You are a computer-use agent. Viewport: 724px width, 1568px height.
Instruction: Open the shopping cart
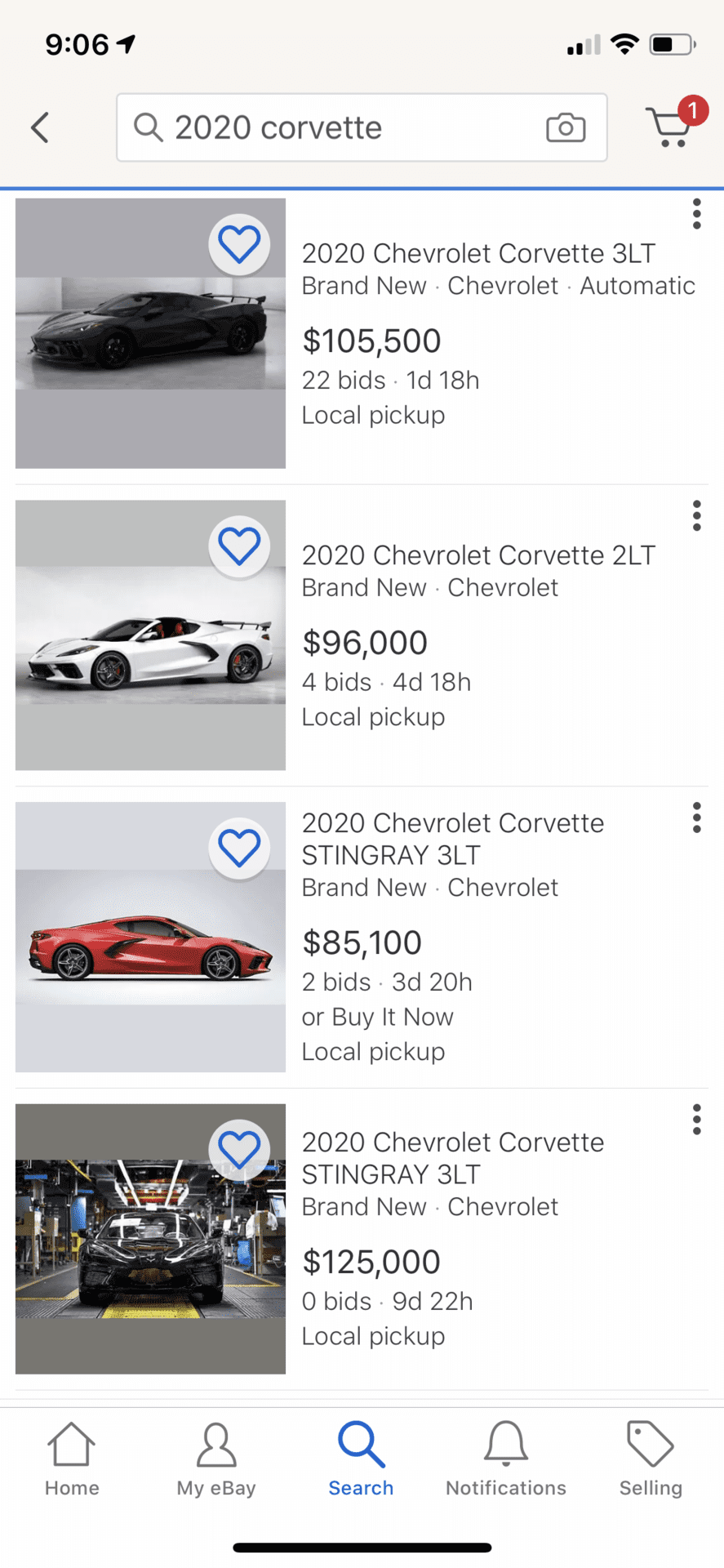point(671,127)
